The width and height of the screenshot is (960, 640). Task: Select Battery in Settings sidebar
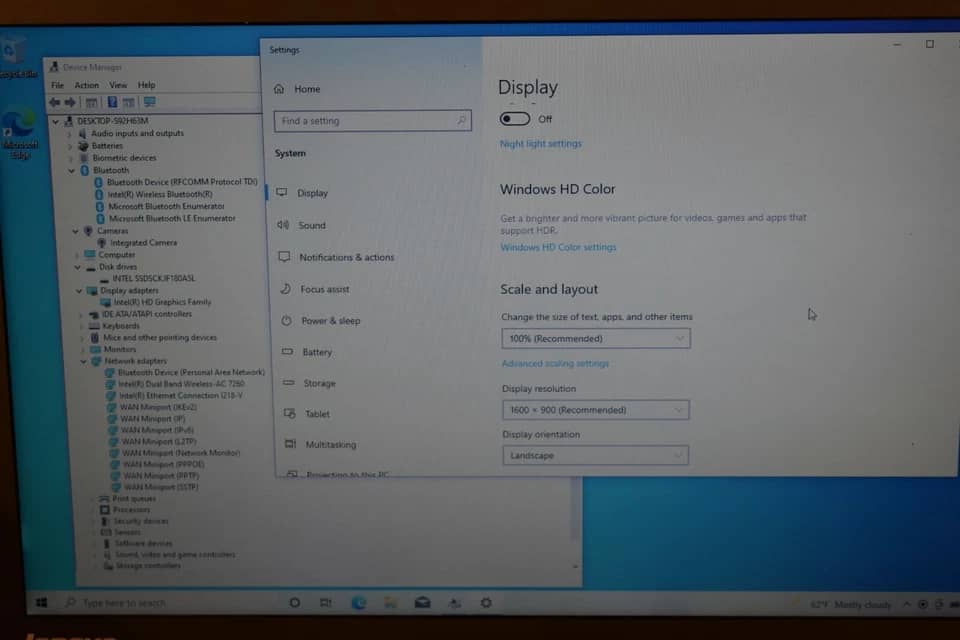(x=317, y=352)
